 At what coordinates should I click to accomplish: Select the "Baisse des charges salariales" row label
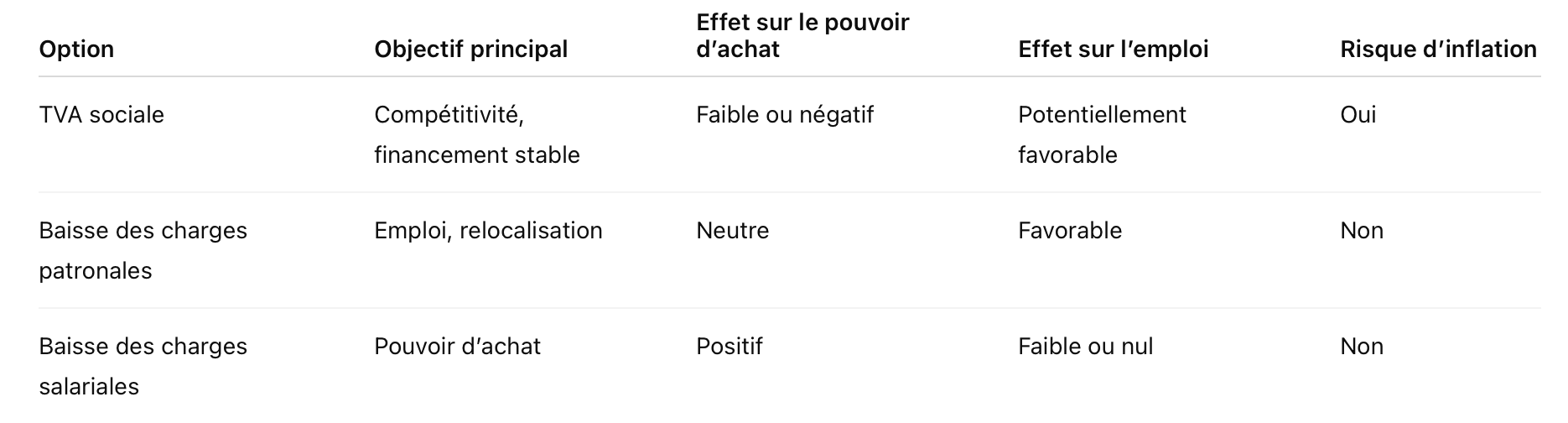143,366
